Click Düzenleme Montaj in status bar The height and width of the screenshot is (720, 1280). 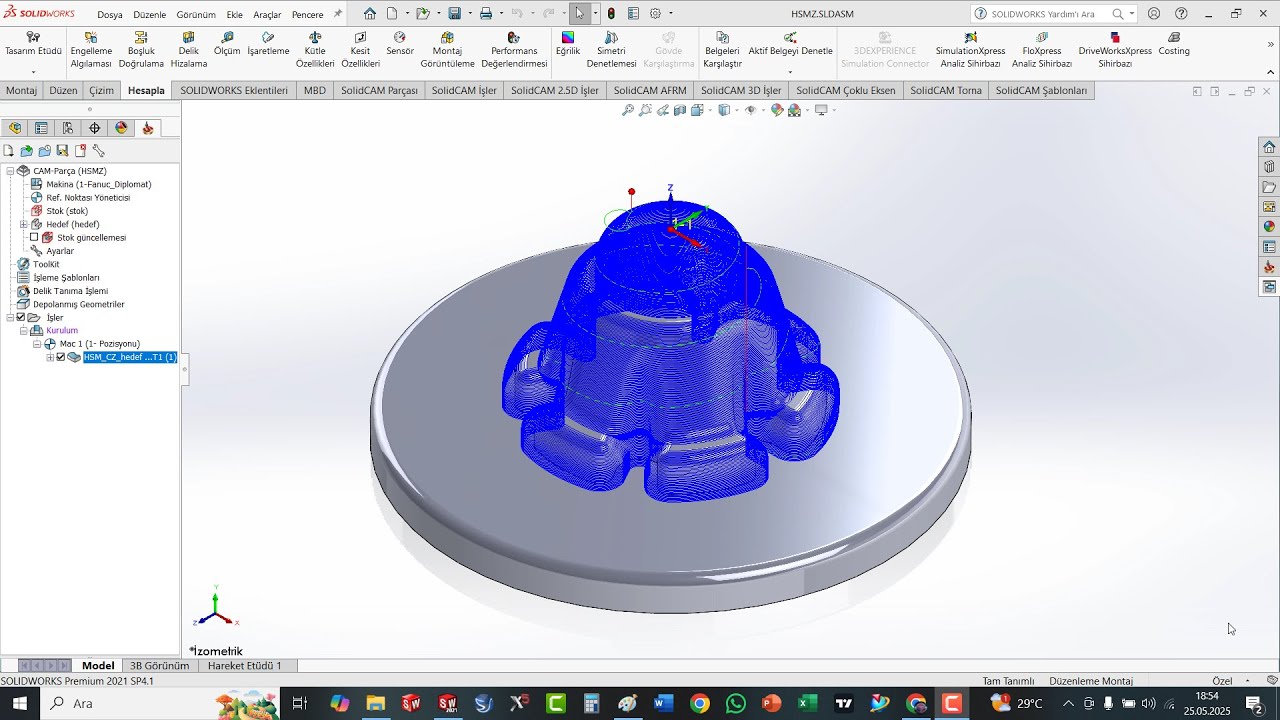tap(1091, 681)
